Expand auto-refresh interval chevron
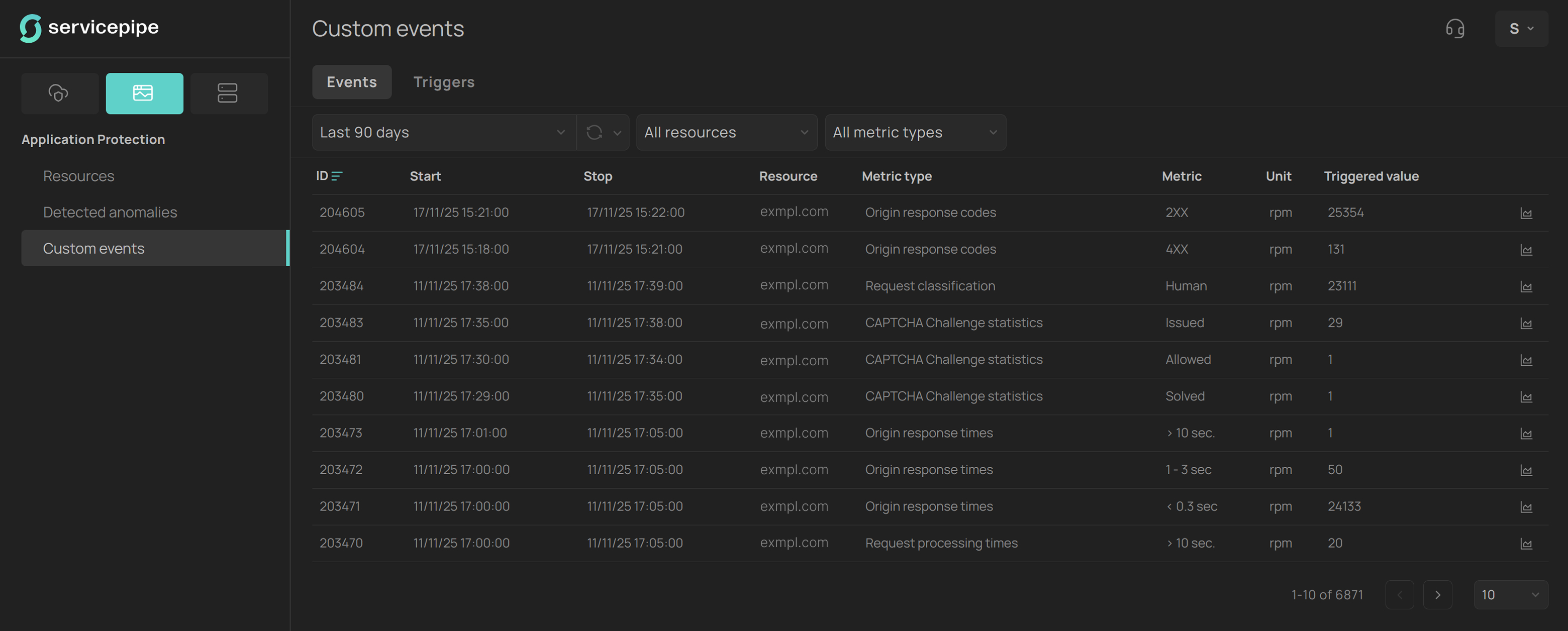This screenshot has width=1568, height=631. pos(617,133)
